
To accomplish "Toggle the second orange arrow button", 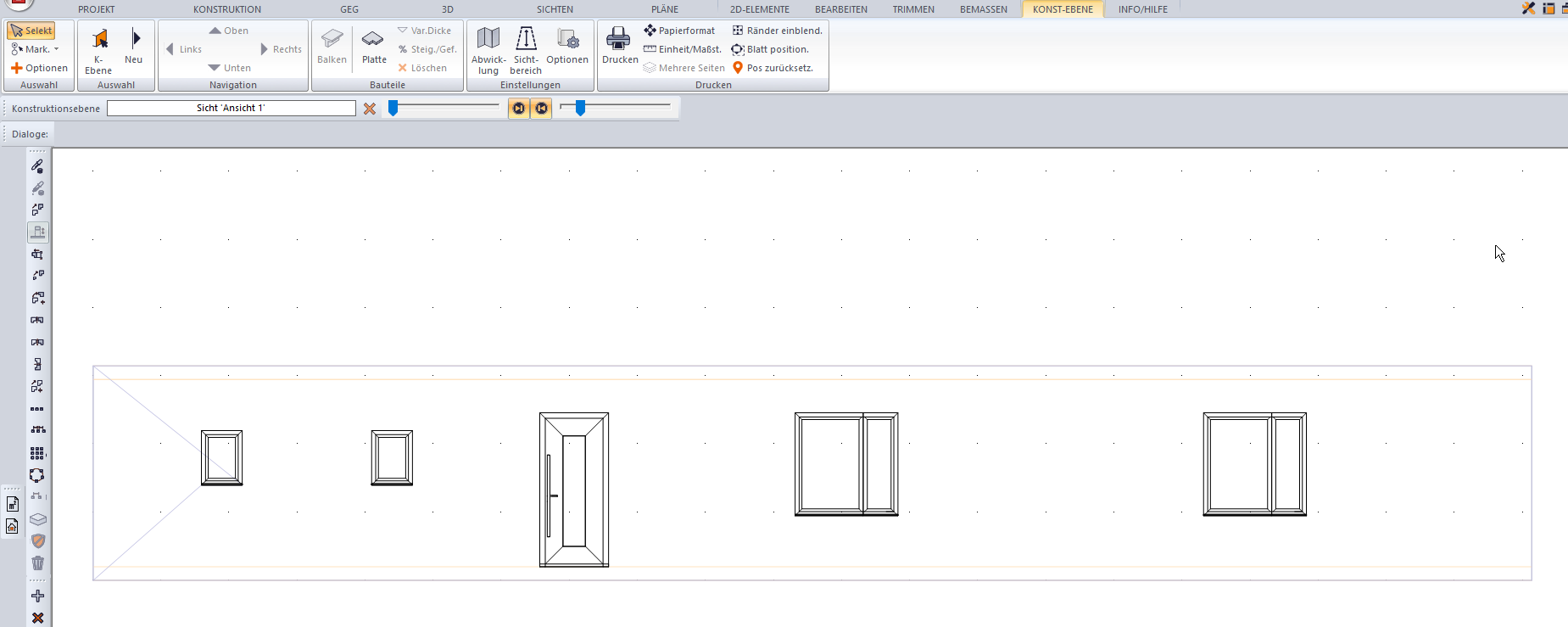I will tap(541, 109).
